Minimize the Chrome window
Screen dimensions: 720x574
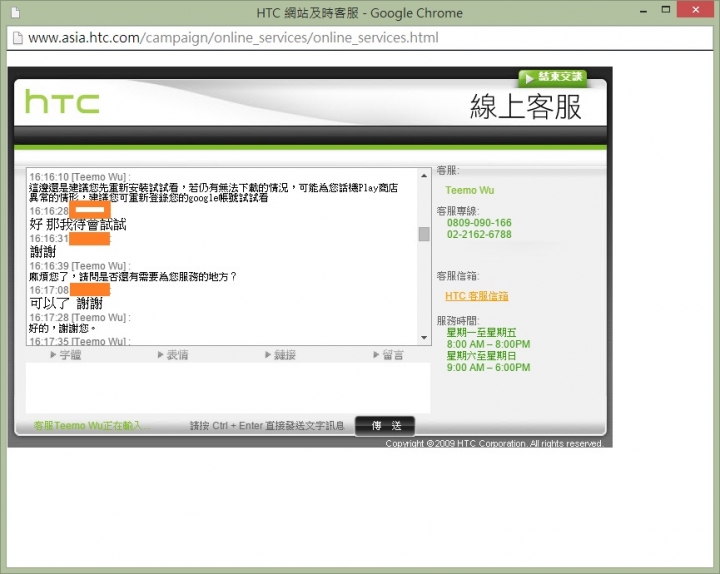tap(643, 11)
